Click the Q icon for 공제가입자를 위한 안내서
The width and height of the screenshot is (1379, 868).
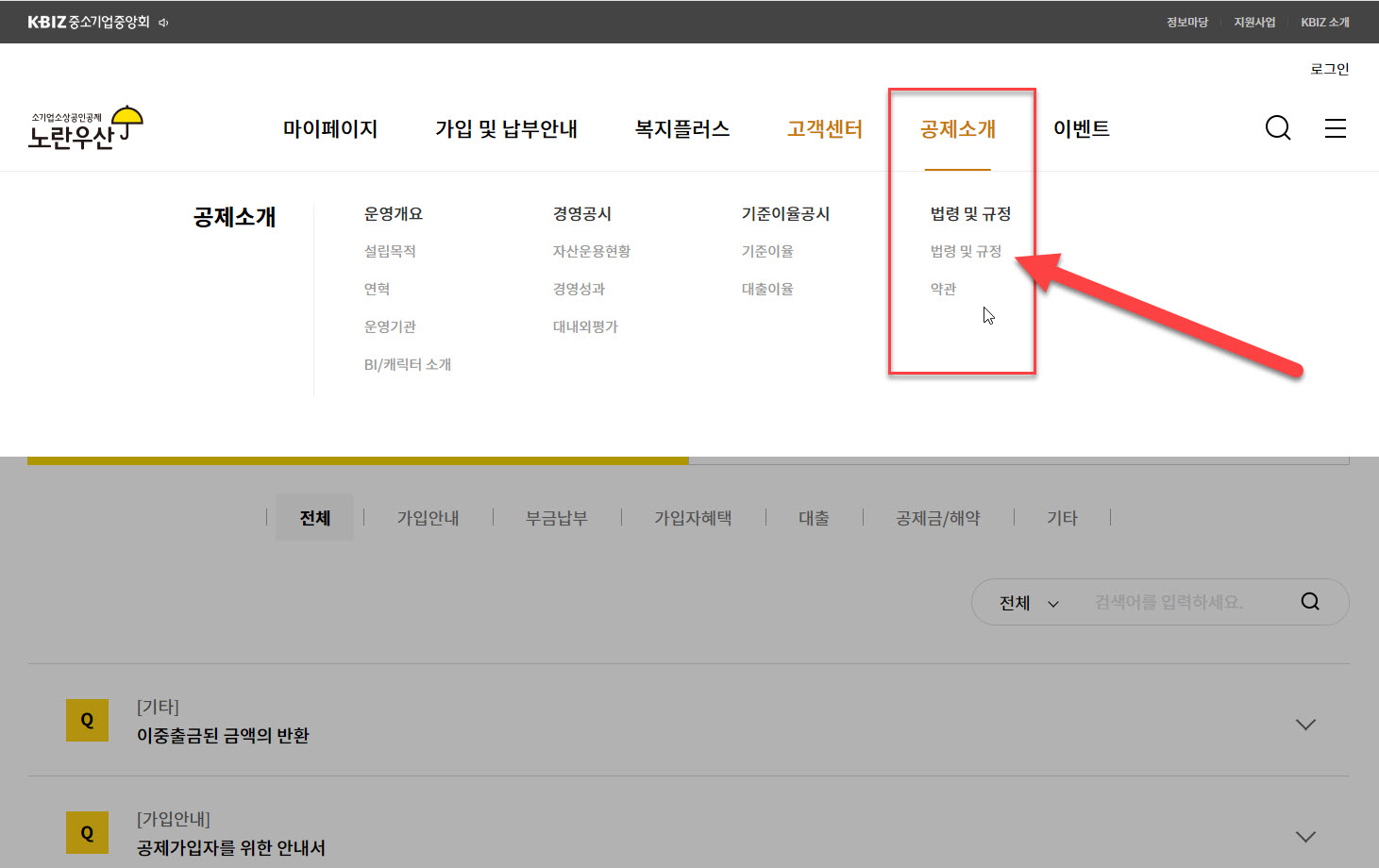[87, 833]
